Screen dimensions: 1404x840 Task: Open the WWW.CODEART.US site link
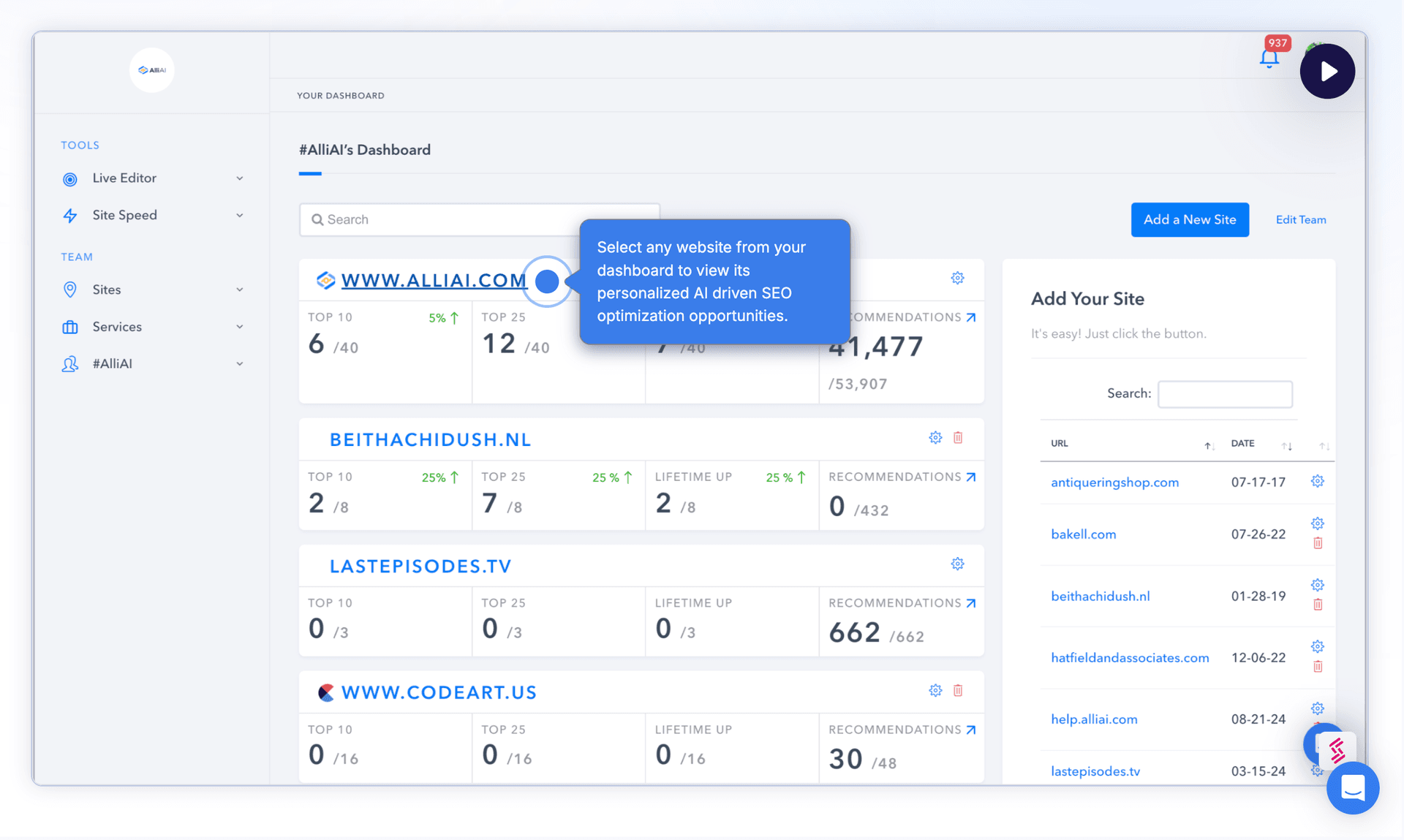[439, 692]
